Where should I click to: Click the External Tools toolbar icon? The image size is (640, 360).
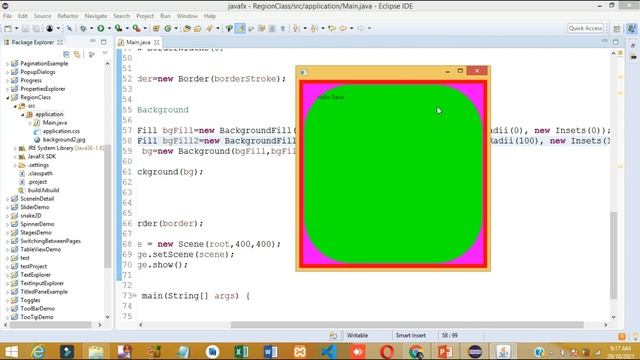(136, 28)
